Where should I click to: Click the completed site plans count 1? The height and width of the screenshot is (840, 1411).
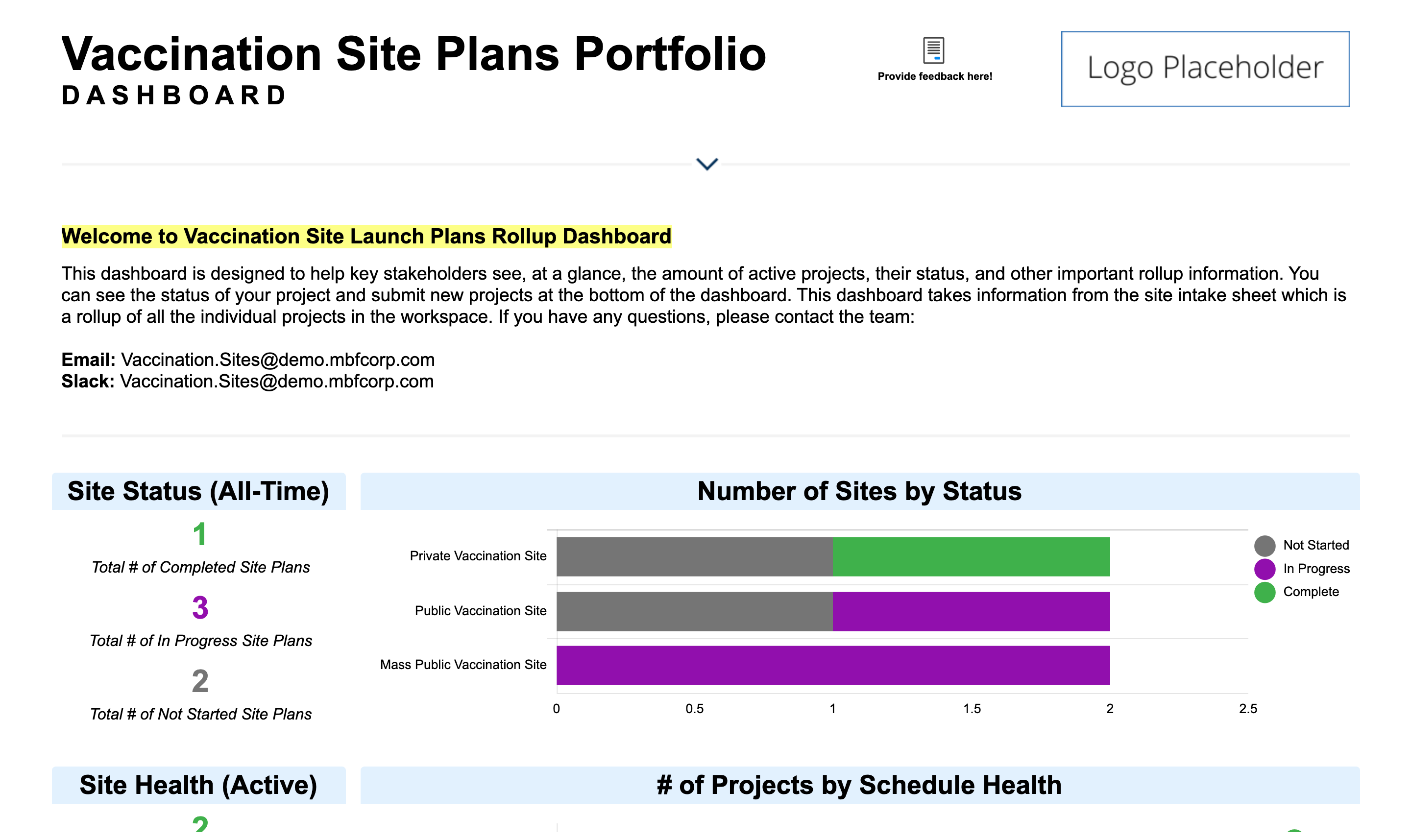click(x=199, y=534)
